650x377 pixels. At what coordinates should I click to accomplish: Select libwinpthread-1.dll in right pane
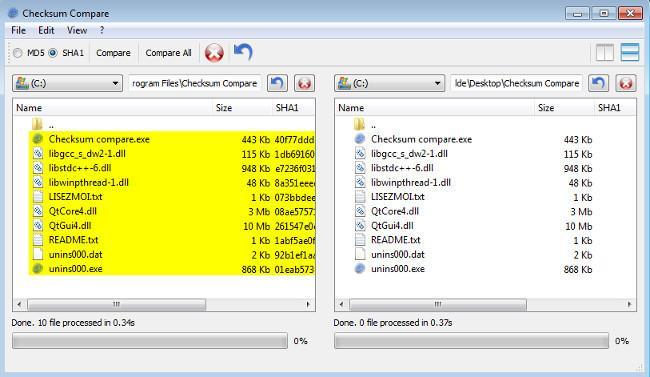point(411,182)
